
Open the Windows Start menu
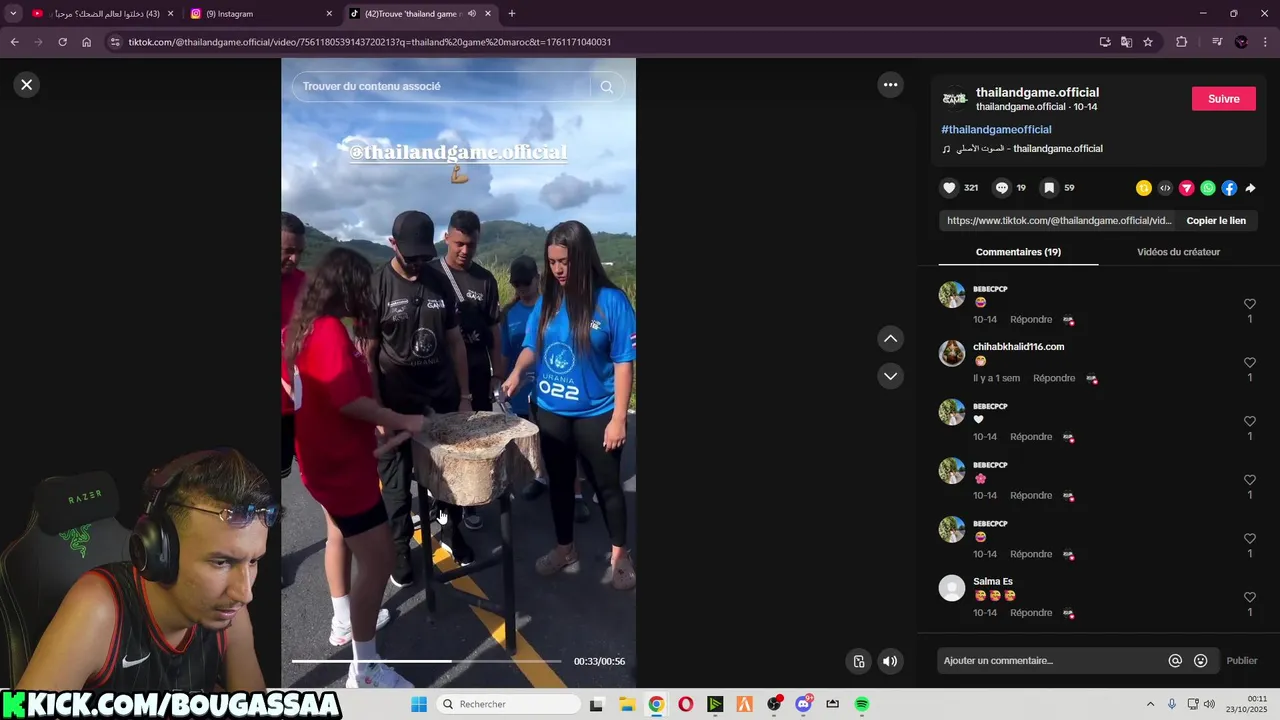coord(419,704)
